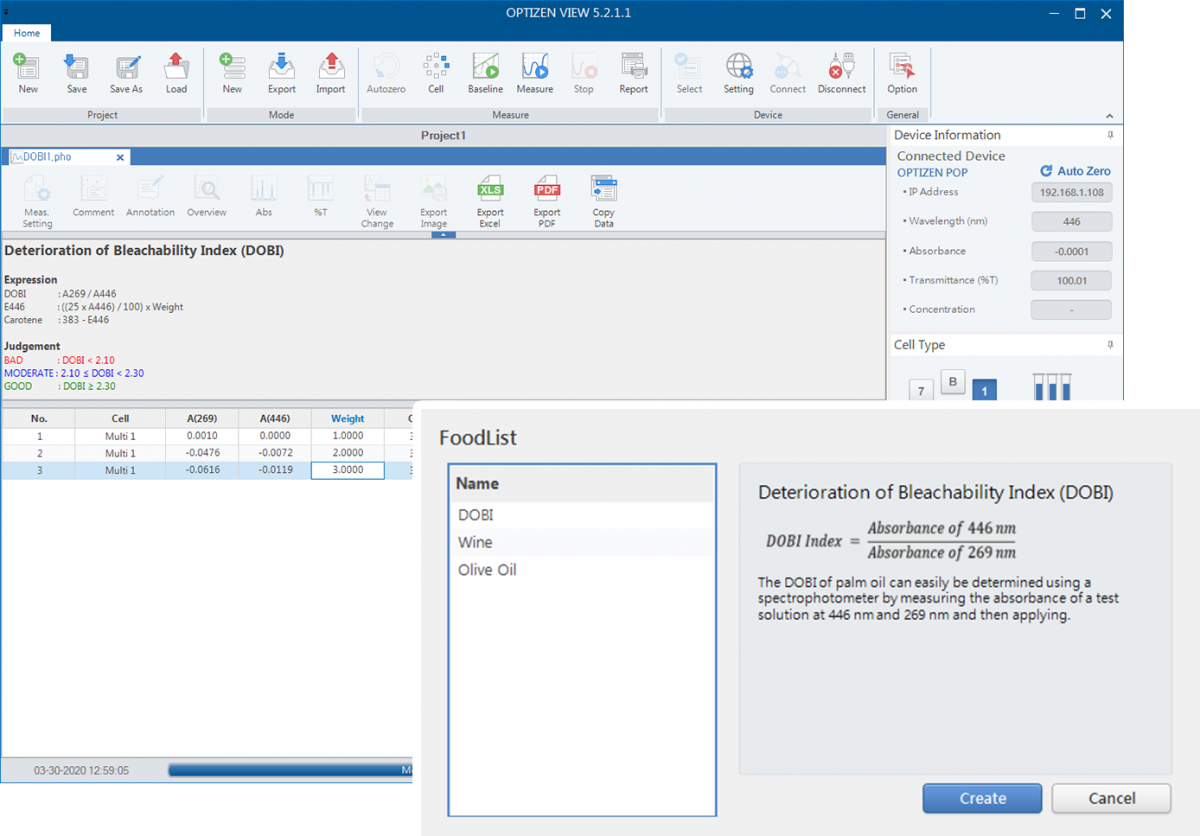Screen dimensions: 1200x836
Task: Select the Home ribbon tab
Action: (27, 33)
